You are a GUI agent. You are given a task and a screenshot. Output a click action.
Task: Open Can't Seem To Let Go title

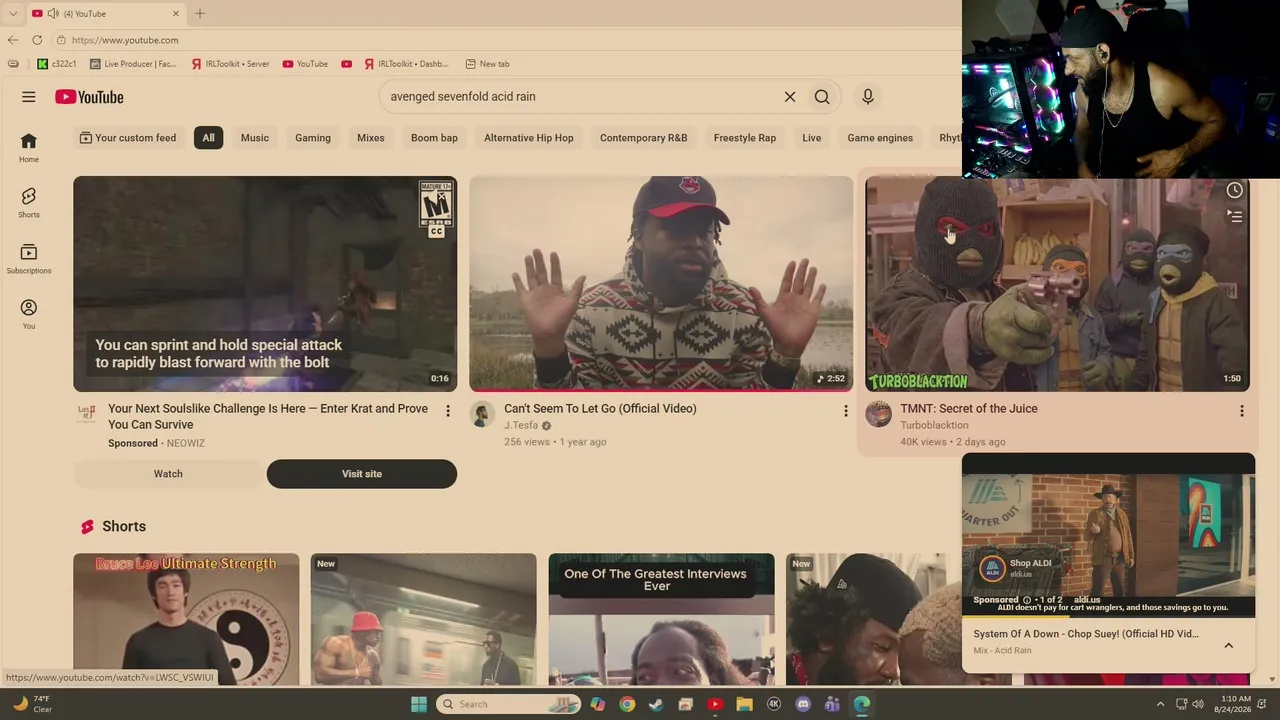click(x=600, y=409)
